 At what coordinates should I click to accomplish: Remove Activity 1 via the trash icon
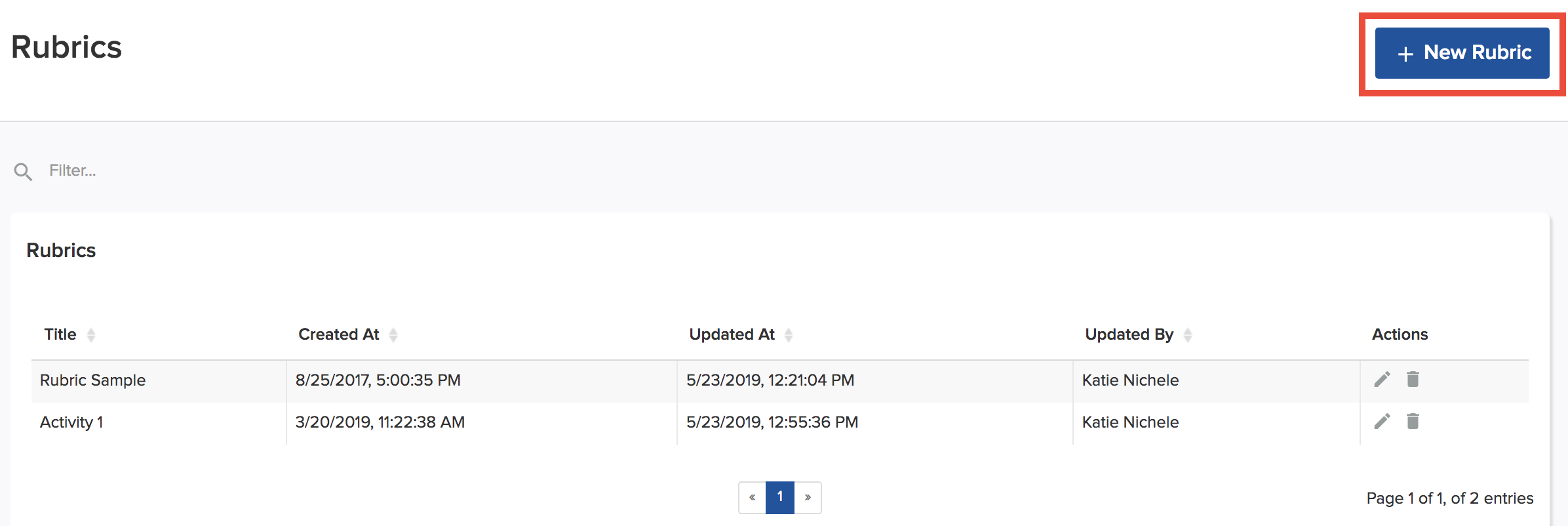click(x=1412, y=422)
